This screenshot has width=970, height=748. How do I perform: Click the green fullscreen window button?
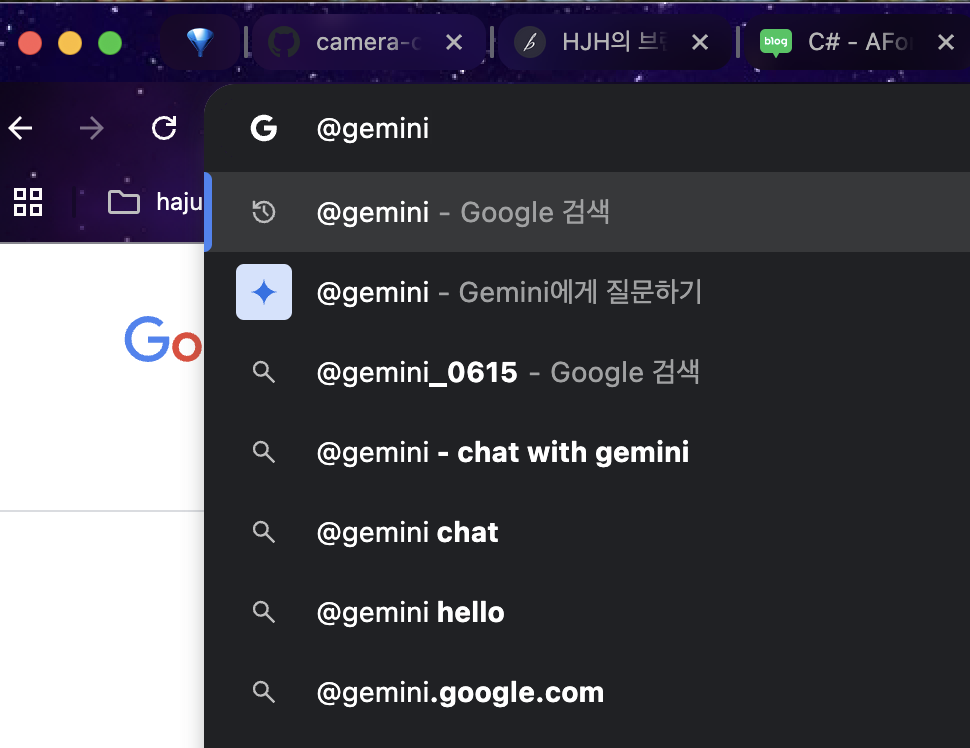[x=110, y=43]
